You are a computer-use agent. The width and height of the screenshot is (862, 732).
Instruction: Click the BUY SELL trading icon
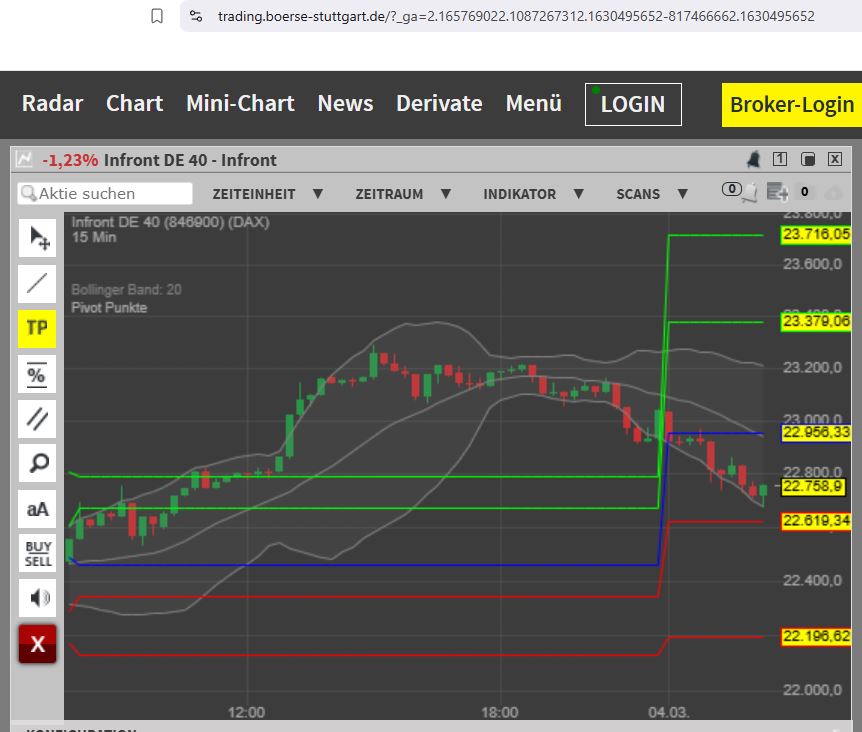[x=37, y=553]
